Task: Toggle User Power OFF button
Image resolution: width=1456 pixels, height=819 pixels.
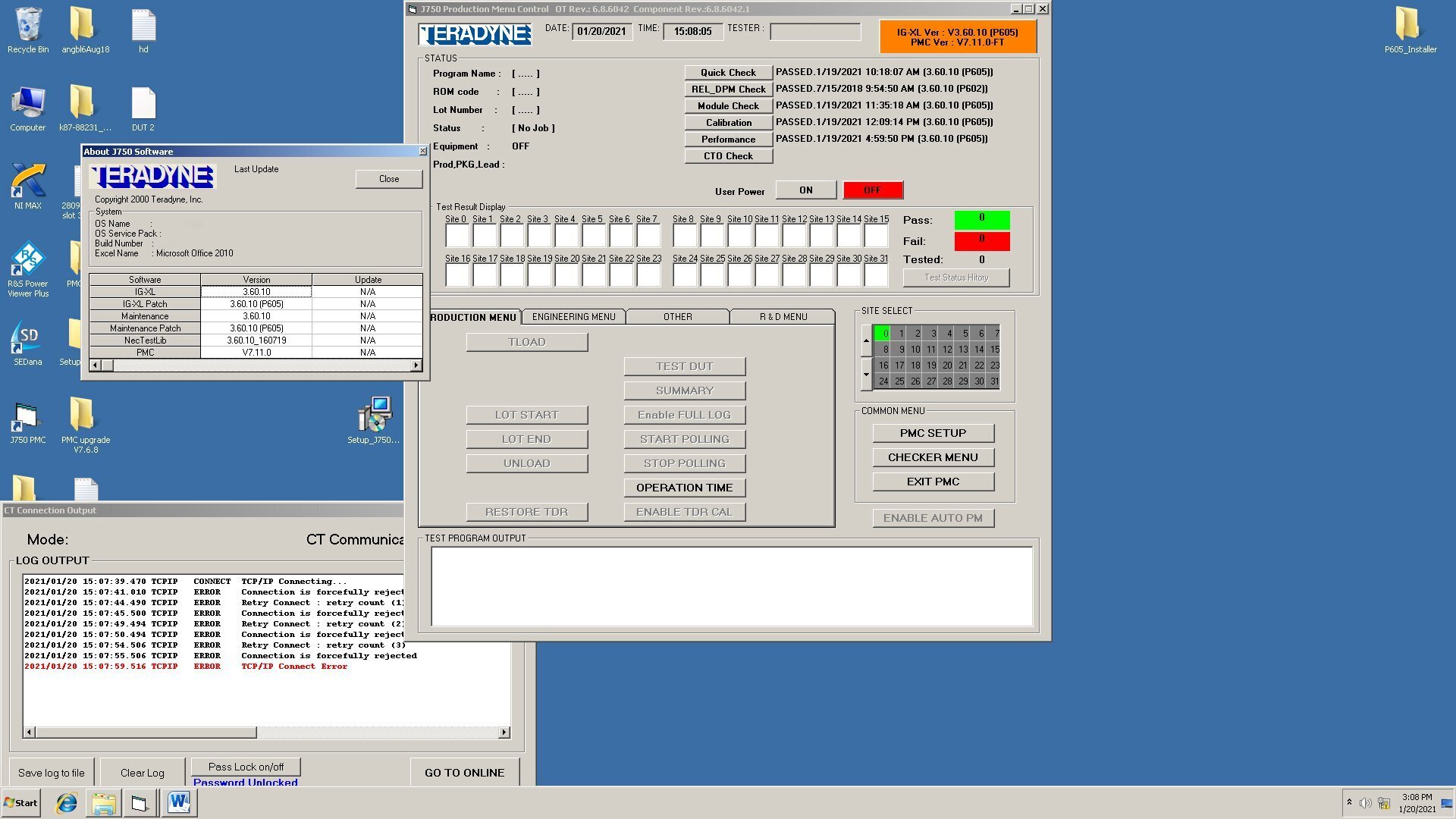Action: 871,190
